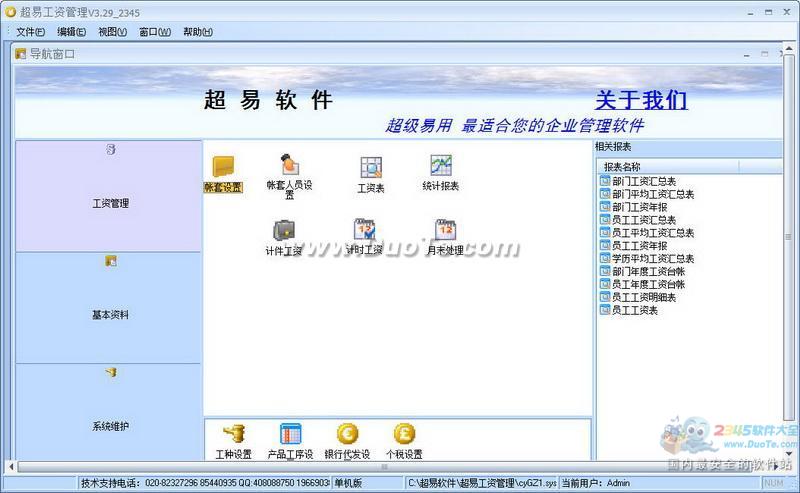Click the database path cyGZ1.sys status entry
Image resolution: width=800 pixels, height=493 pixels.
click(482, 482)
